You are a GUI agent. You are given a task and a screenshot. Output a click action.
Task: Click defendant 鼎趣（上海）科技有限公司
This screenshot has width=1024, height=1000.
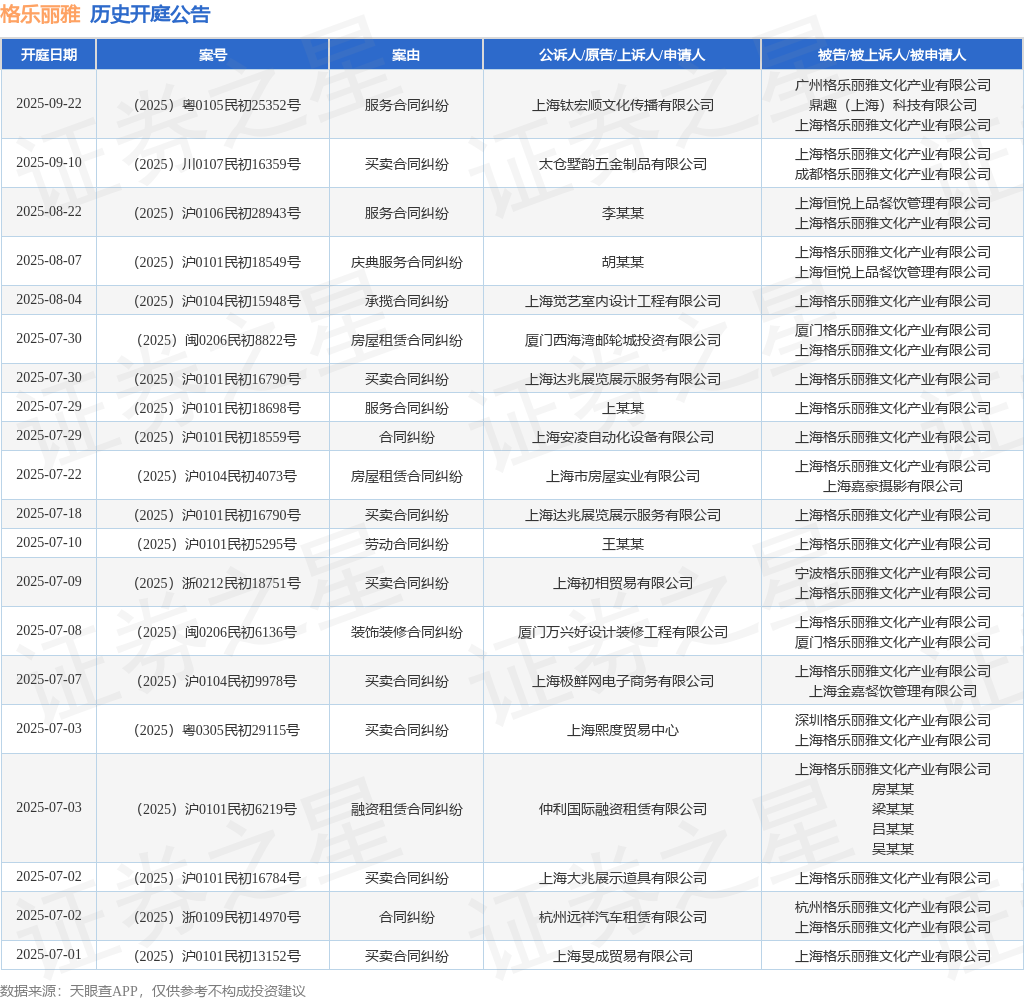(893, 105)
